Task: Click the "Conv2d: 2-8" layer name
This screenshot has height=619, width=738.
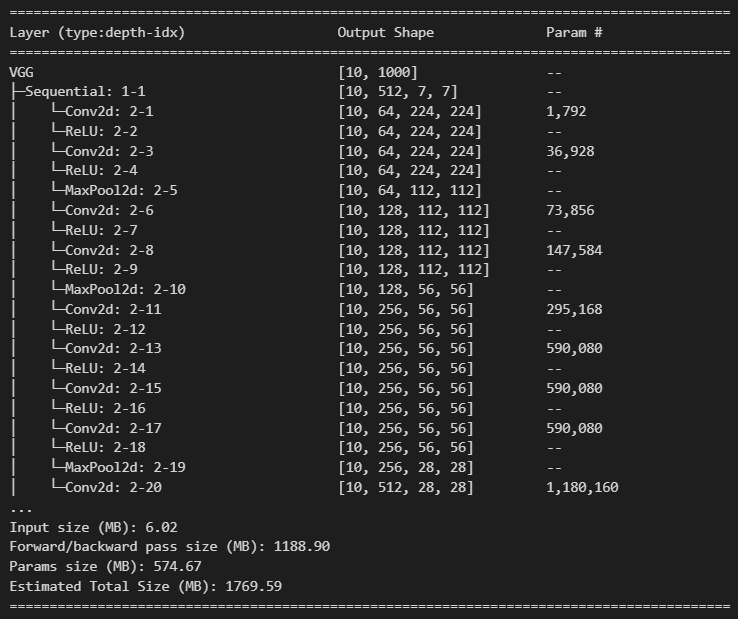Action: [x=109, y=250]
